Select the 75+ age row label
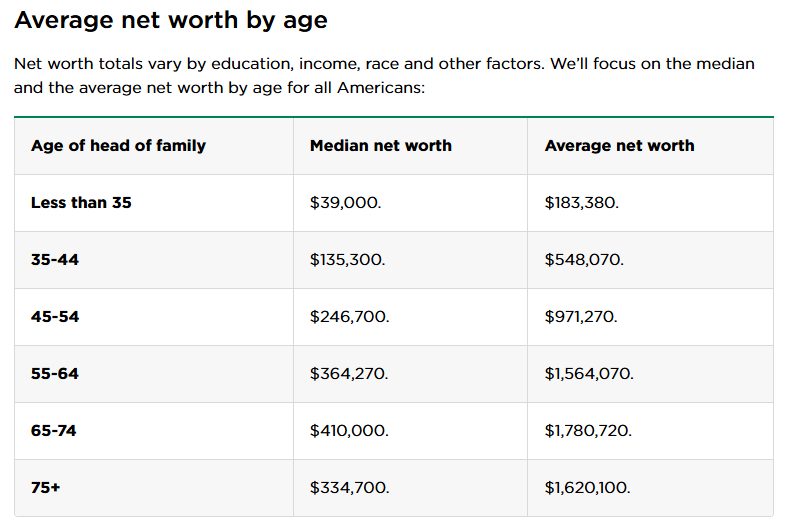792x527 pixels. click(45, 488)
